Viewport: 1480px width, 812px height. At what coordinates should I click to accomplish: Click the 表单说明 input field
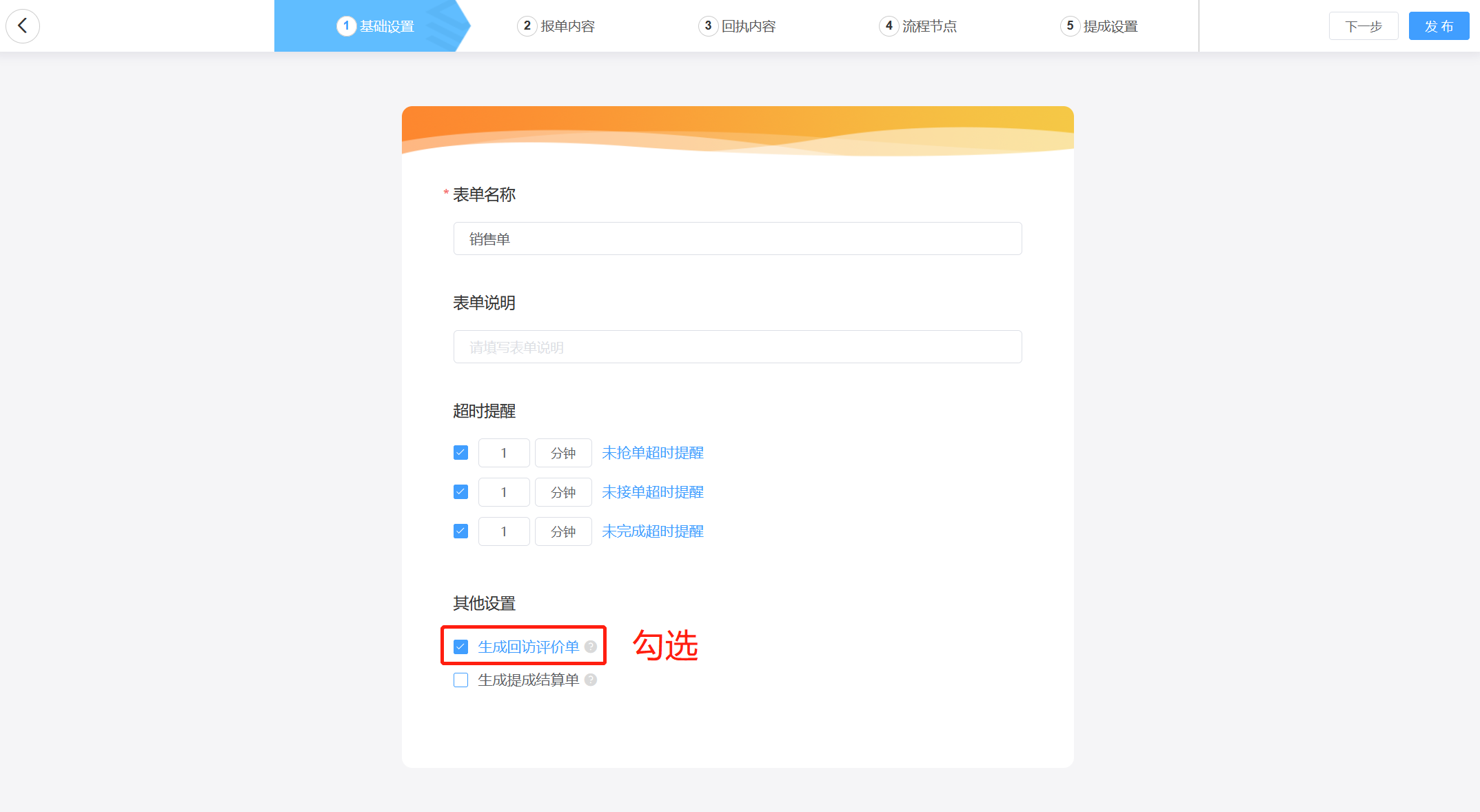point(737,347)
